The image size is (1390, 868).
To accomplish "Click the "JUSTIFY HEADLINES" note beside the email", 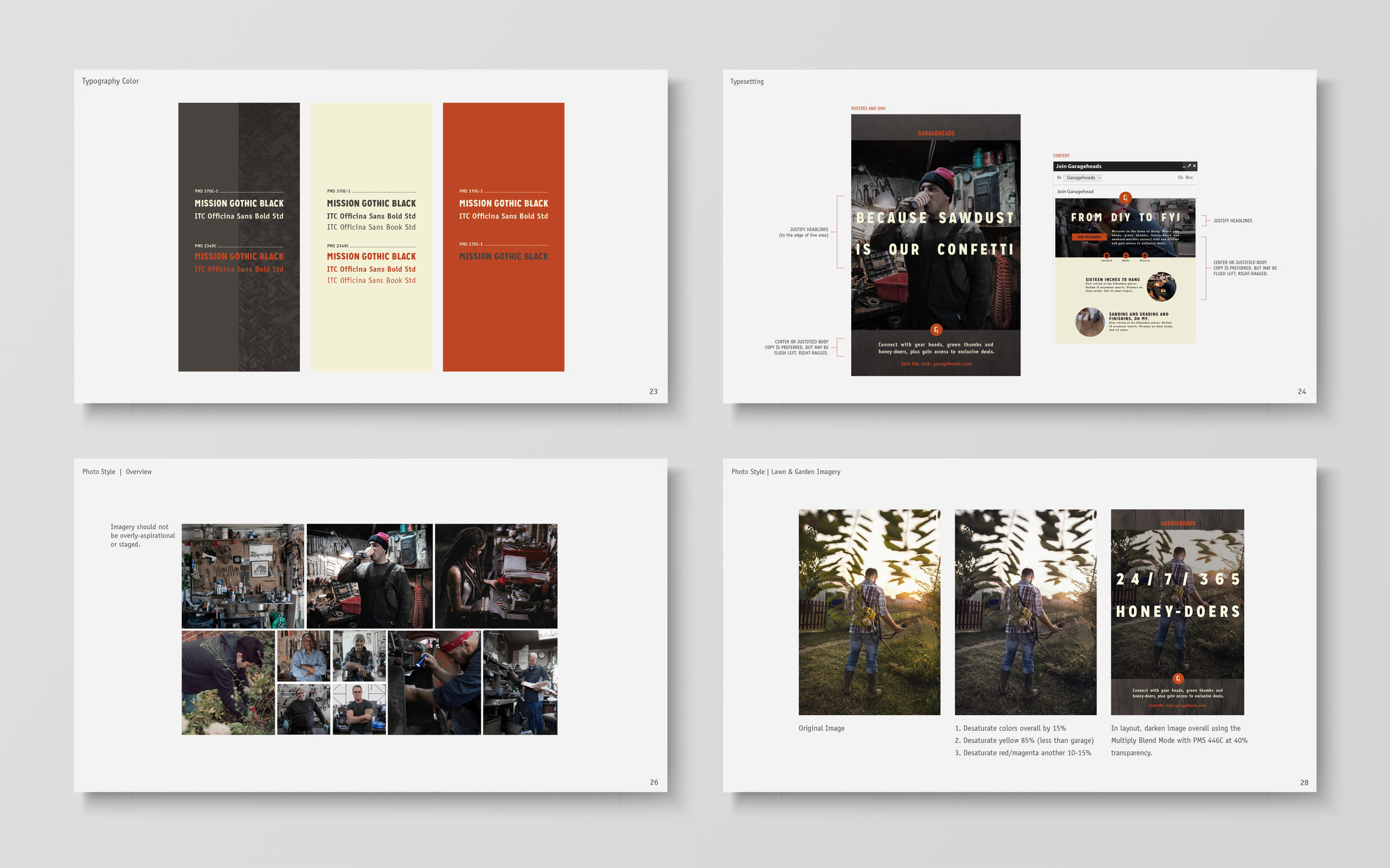I will [x=1232, y=221].
